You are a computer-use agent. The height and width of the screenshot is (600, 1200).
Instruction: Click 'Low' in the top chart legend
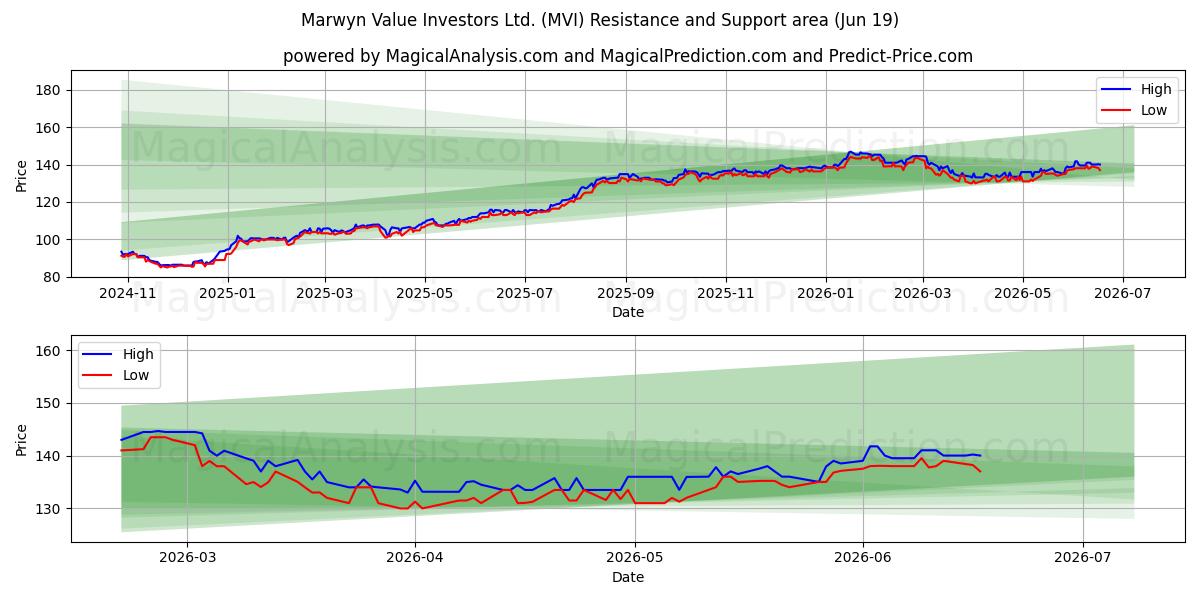click(x=1154, y=110)
